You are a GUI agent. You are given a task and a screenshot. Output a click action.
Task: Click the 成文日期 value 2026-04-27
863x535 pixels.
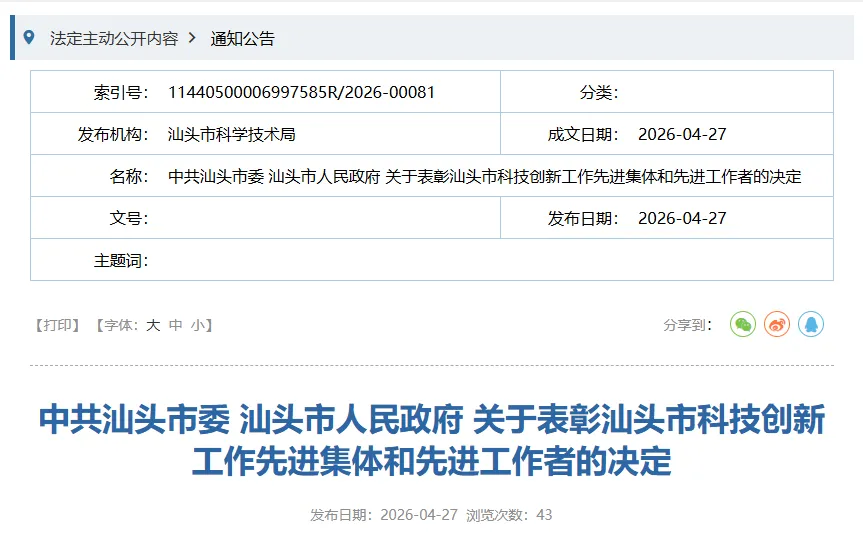(x=682, y=134)
